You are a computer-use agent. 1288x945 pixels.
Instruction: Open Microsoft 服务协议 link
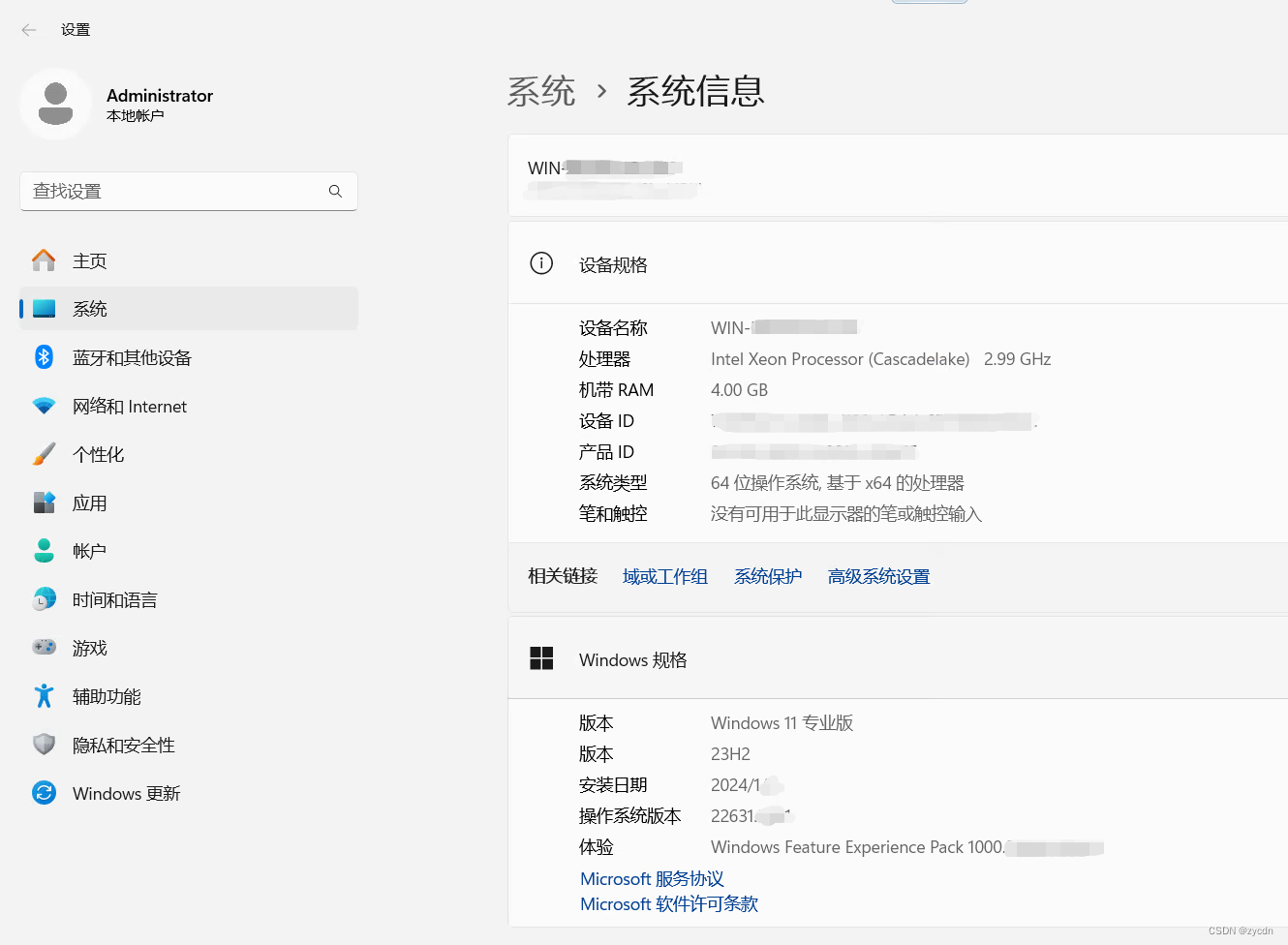click(652, 878)
